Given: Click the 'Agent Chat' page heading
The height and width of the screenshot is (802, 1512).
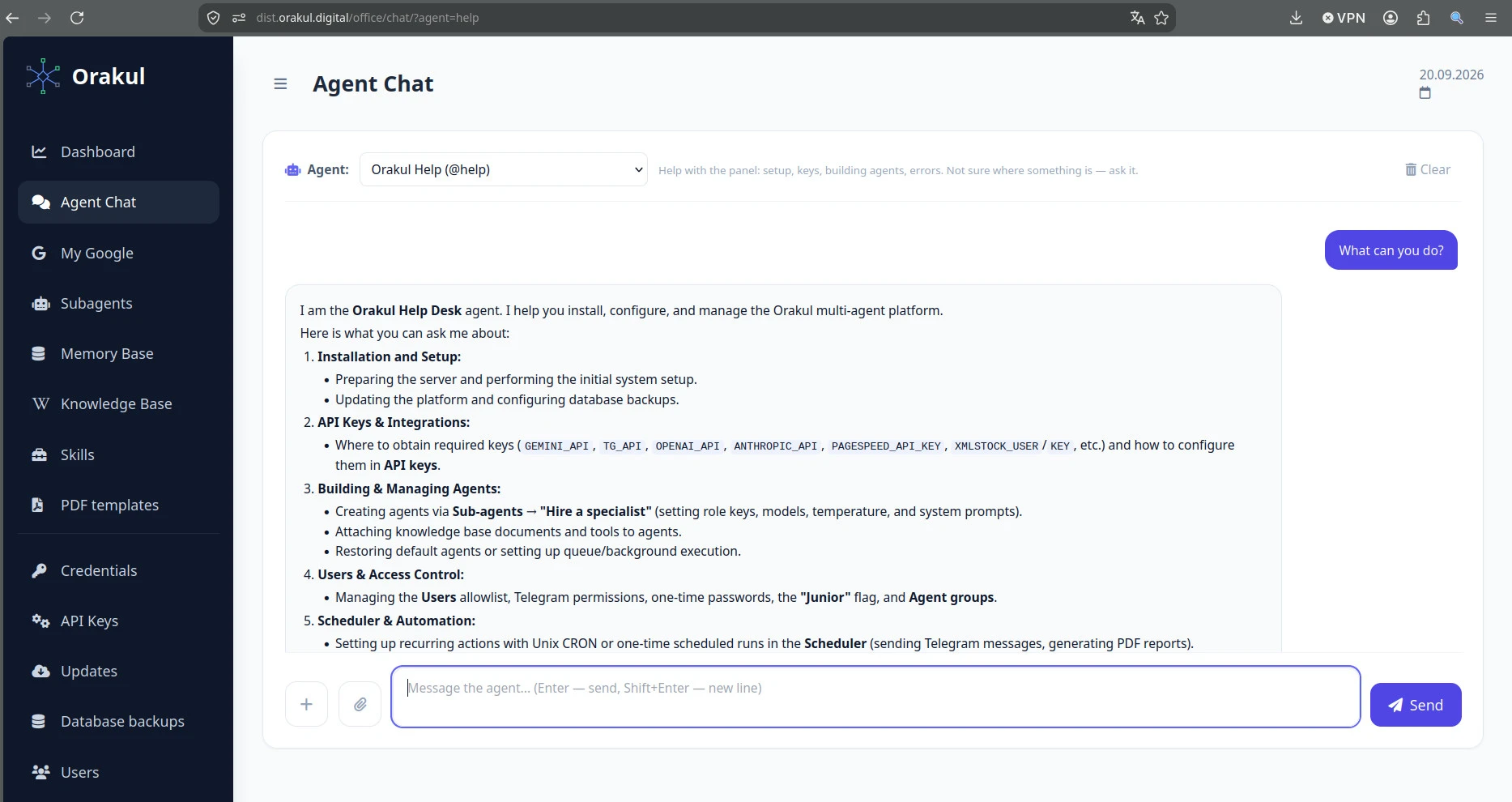Looking at the screenshot, I should point(373,83).
